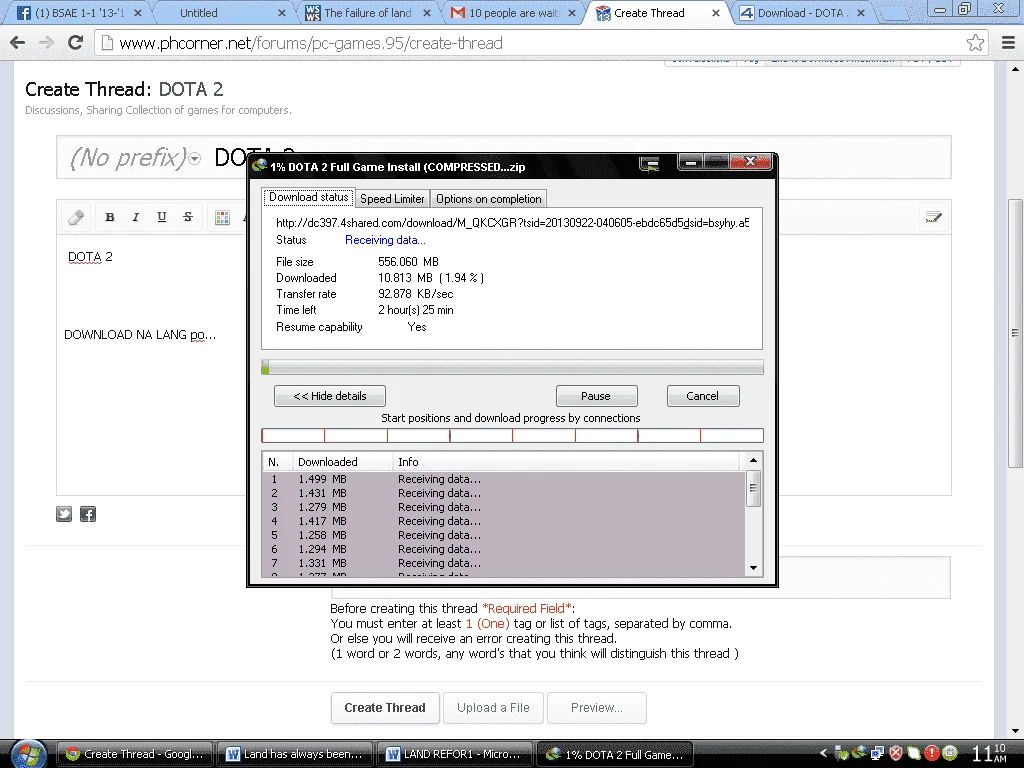
Task: Click the IDM icon in dialog title
Action: [259, 165]
